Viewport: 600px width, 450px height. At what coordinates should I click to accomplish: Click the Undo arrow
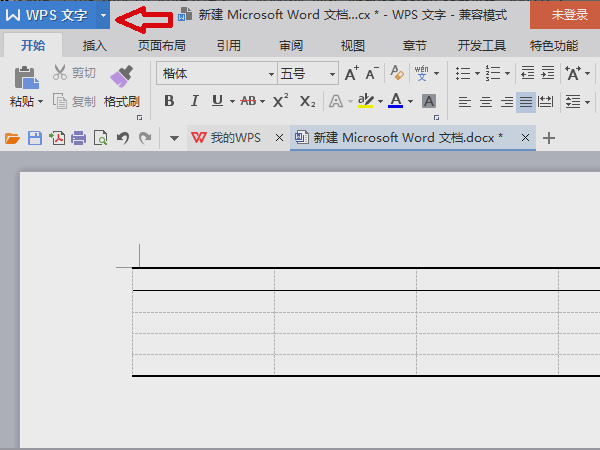tap(123, 138)
